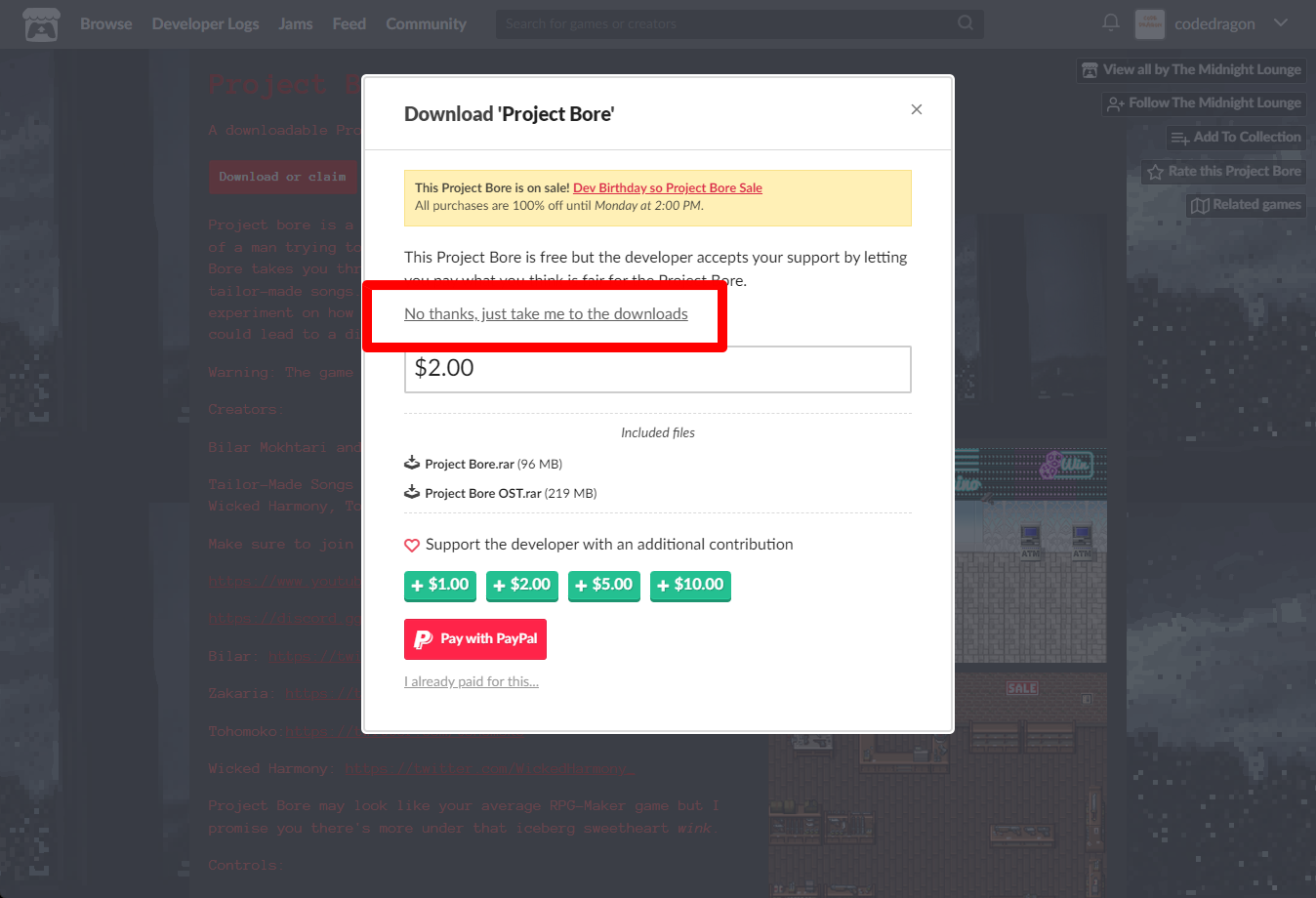
Task: Click the codedragon avatar image
Action: (x=1150, y=24)
